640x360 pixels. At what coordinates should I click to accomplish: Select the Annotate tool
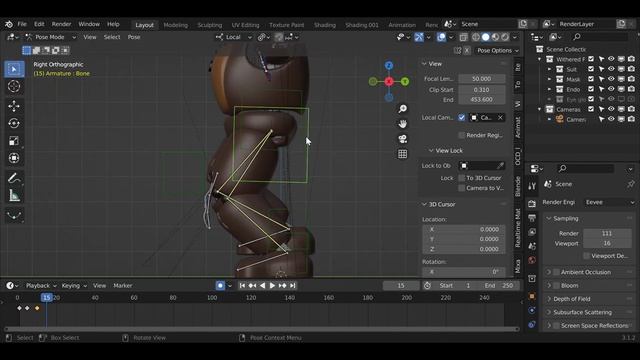tap(14, 178)
